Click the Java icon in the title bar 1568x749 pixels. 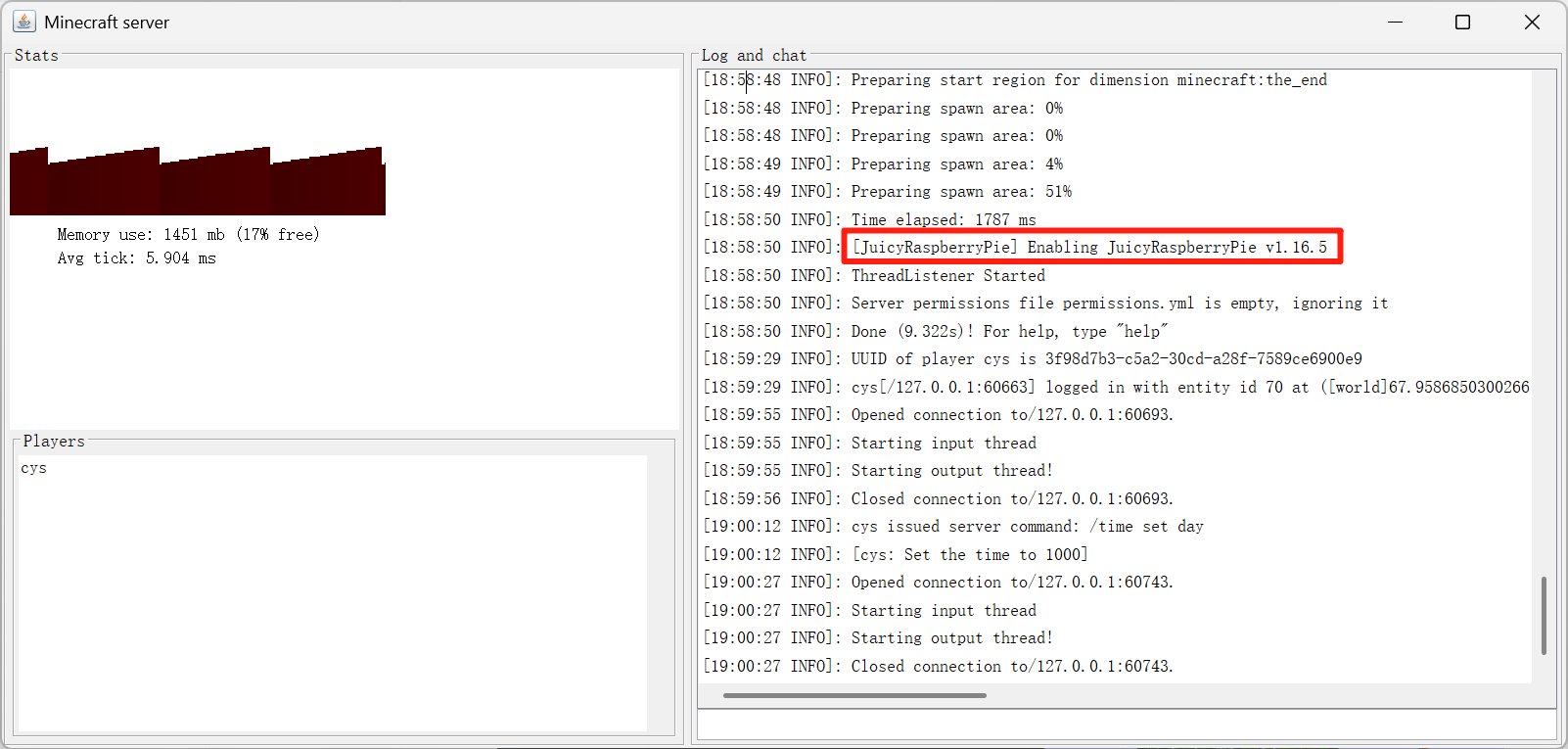click(24, 22)
